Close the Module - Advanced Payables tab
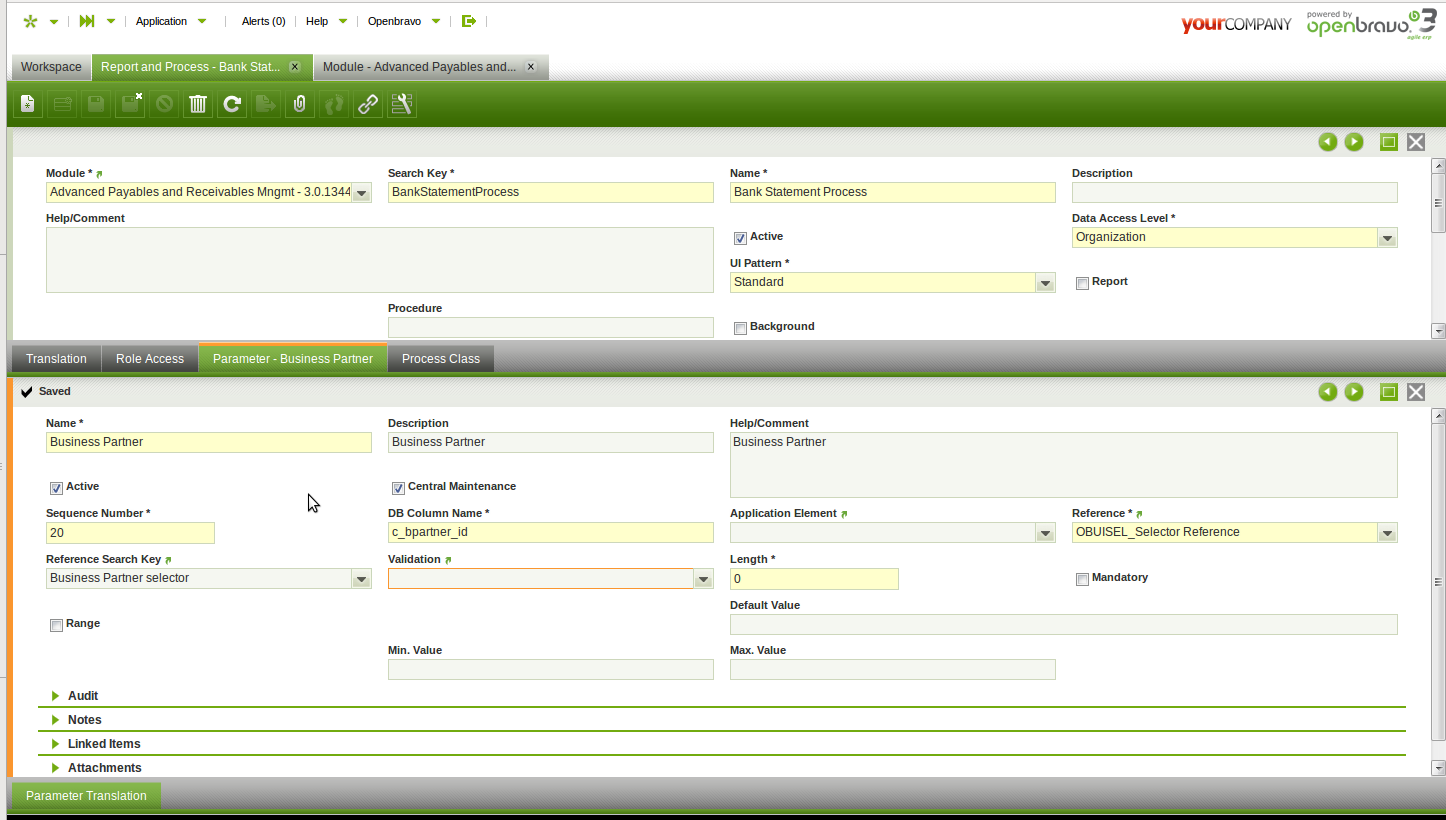 [531, 67]
